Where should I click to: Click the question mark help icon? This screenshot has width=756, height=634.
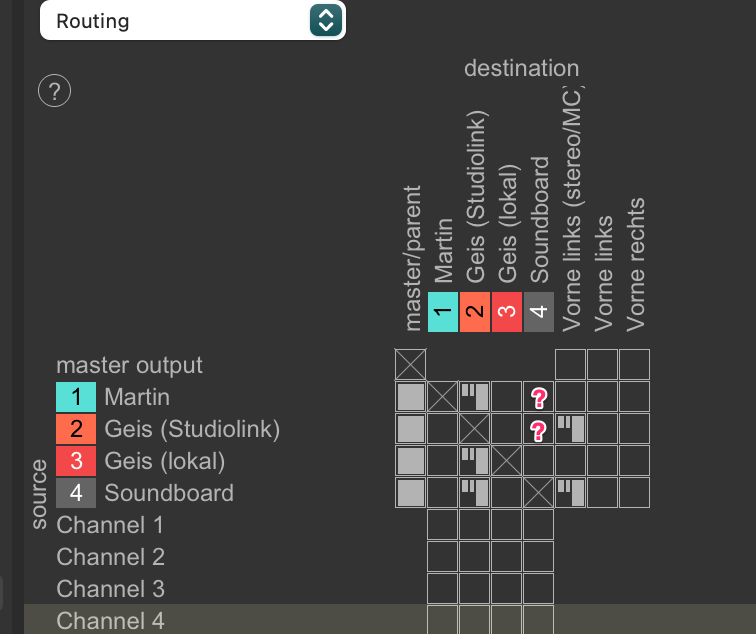[55, 92]
